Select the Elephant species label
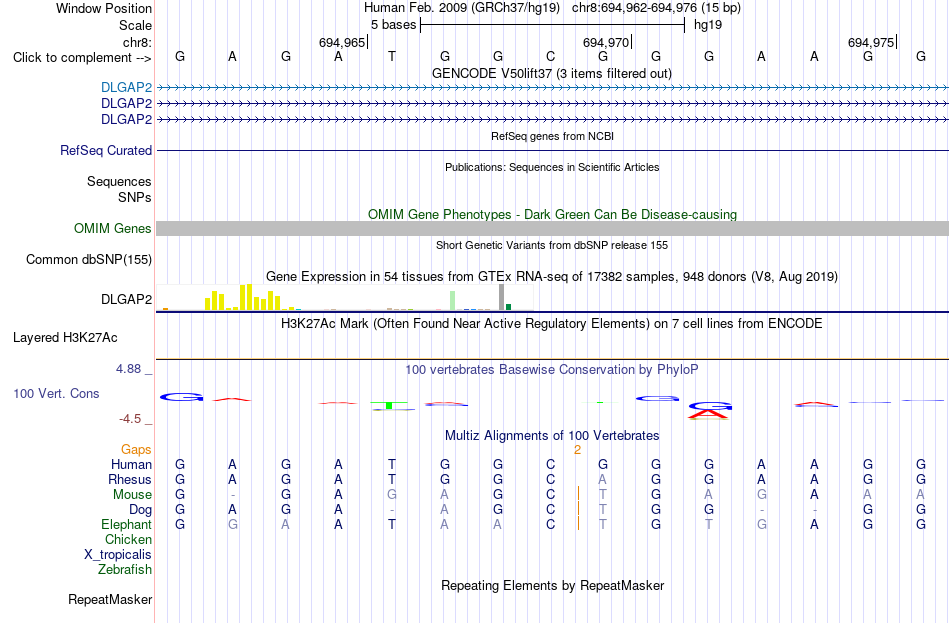950x623 pixels. (x=126, y=524)
